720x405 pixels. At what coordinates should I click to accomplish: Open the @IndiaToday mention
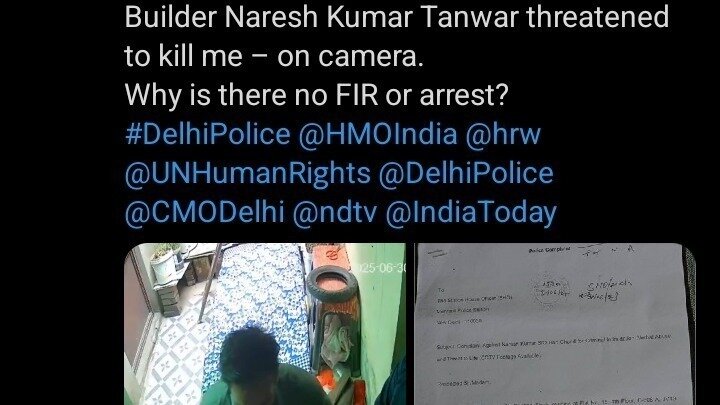coord(471,213)
